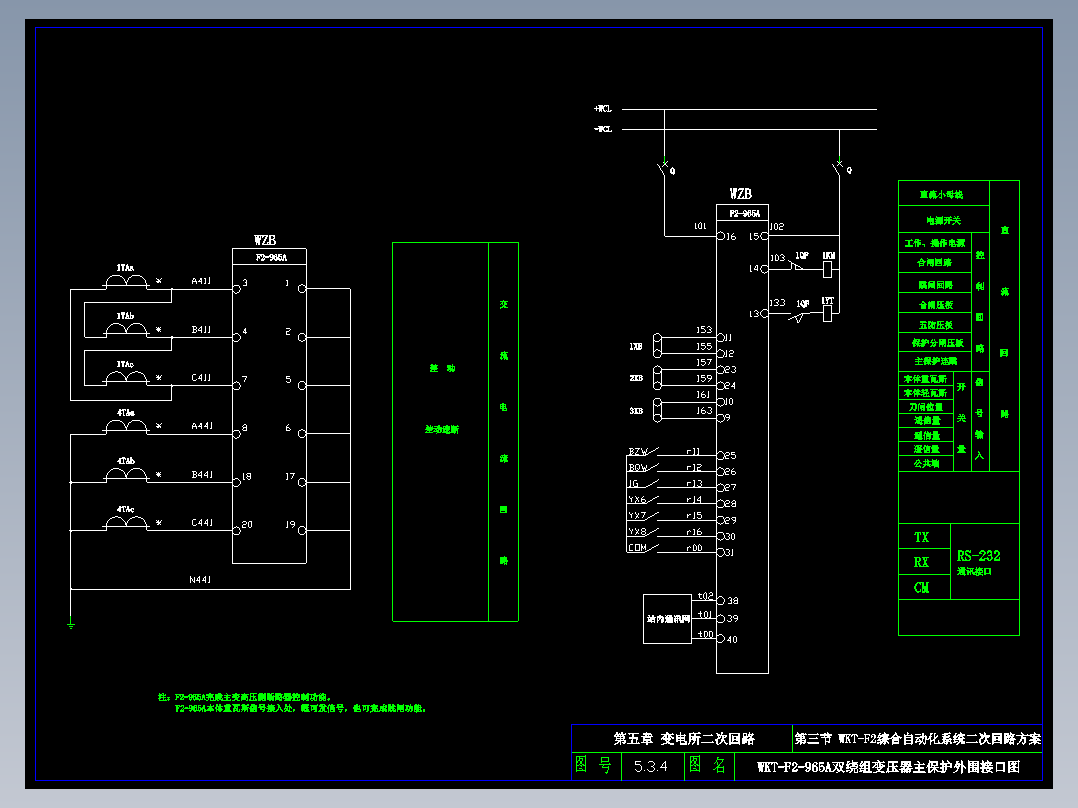Click the C411 wire label
This screenshot has width=1078, height=808.
pos(201,378)
